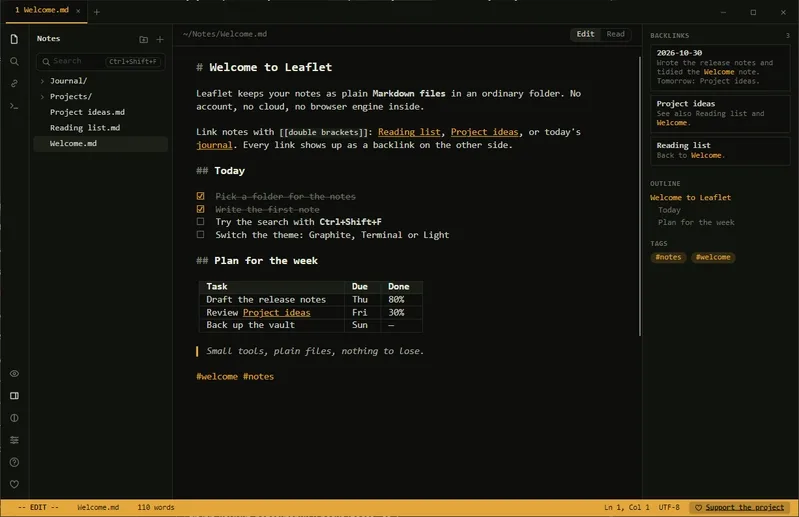Click the #notes hashtag in the document
Viewport: 799px width, 517px height.
(x=258, y=376)
